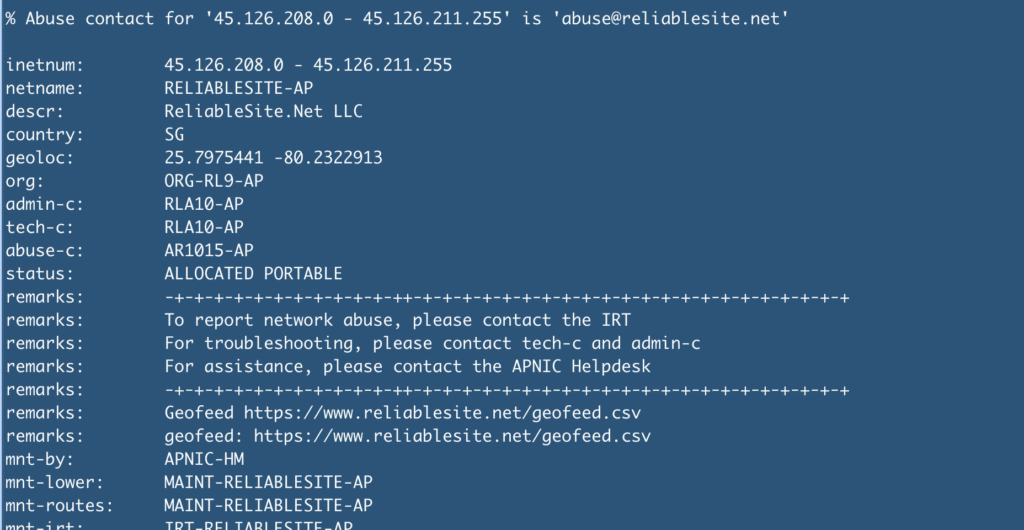Click the admin-c handle RLA10-AP

204,204
